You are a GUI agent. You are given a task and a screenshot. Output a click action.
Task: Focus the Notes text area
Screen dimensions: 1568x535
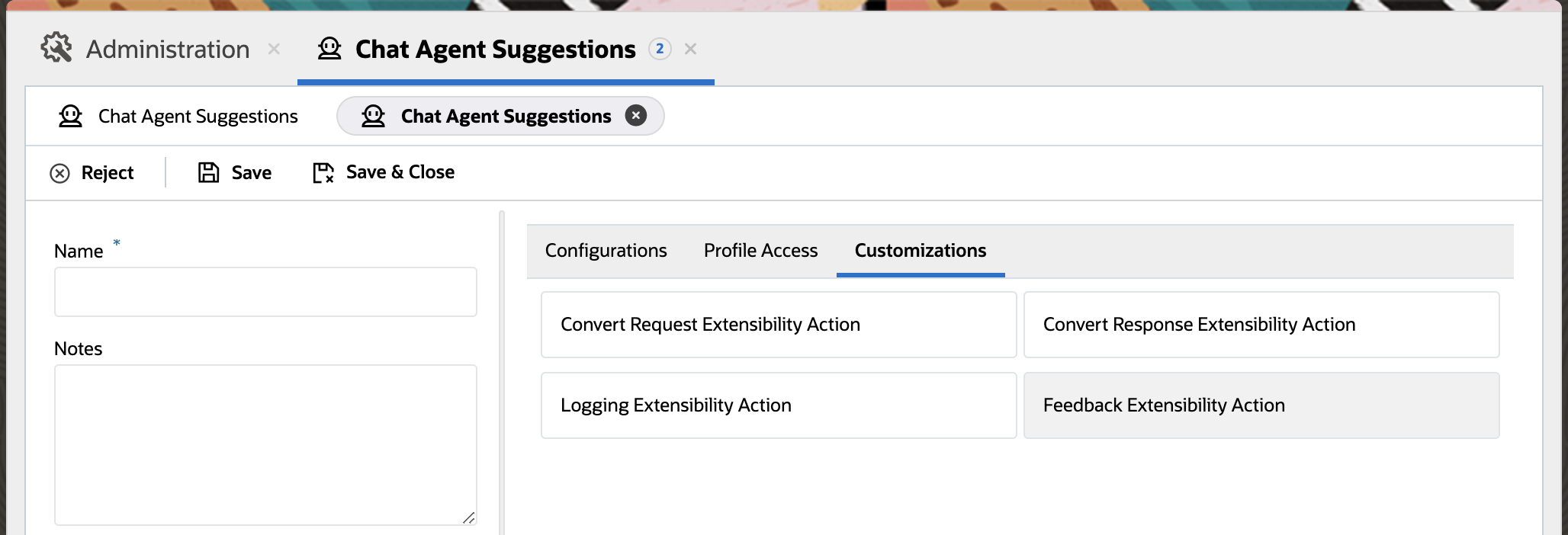(x=265, y=444)
